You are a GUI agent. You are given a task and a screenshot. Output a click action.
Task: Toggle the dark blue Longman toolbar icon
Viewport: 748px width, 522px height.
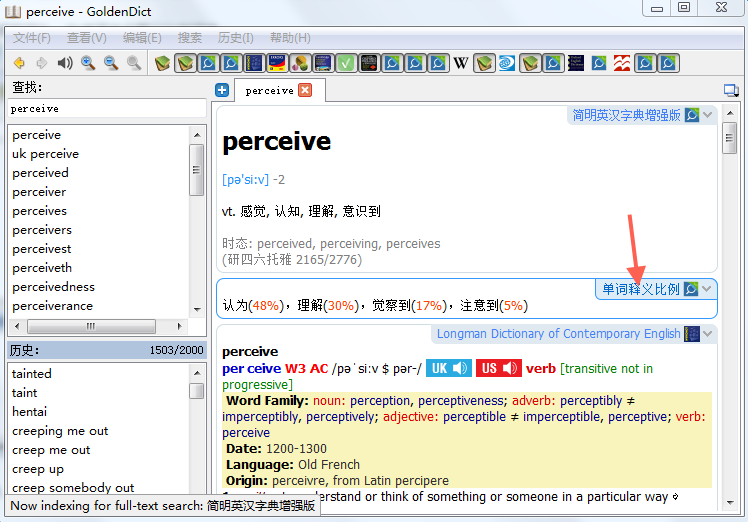pyautogui.click(x=254, y=63)
